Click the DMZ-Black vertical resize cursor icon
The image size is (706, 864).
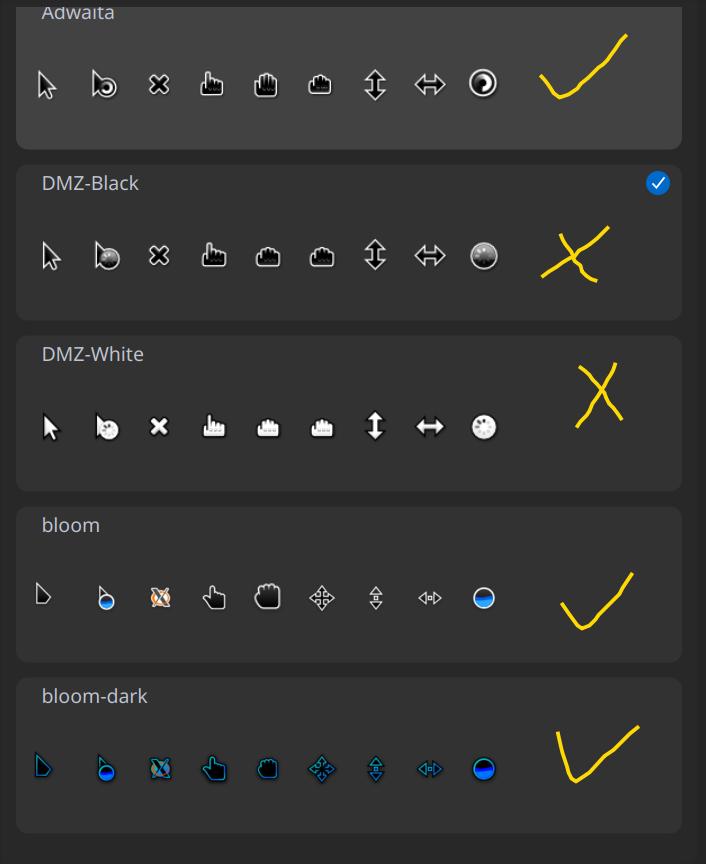click(375, 256)
